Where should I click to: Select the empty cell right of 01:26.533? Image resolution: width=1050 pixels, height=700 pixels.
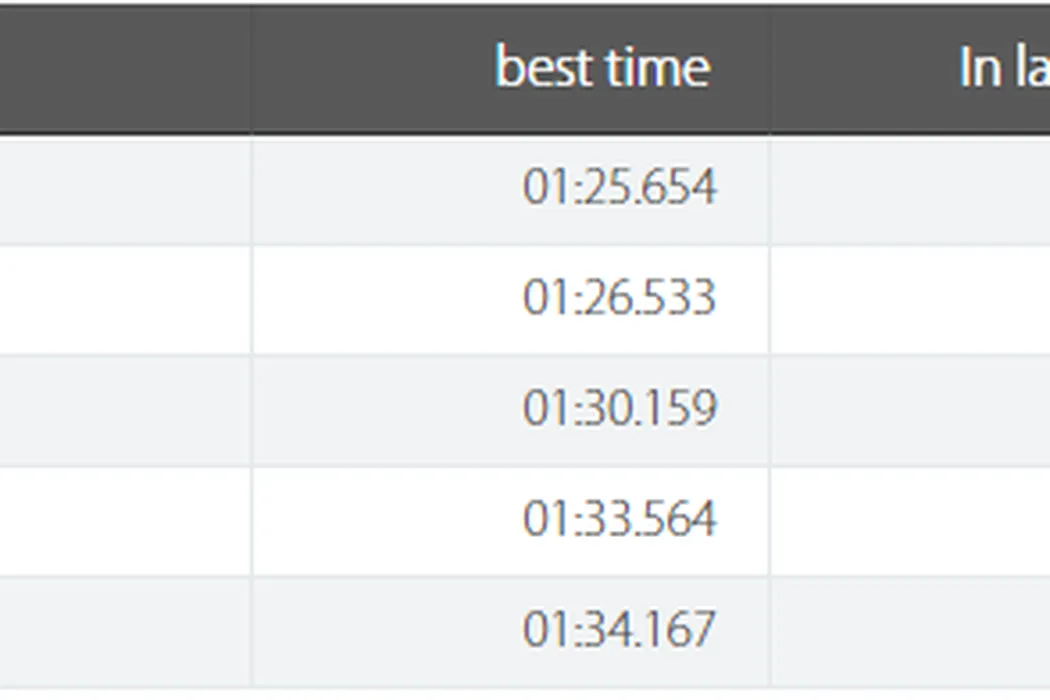coord(910,298)
